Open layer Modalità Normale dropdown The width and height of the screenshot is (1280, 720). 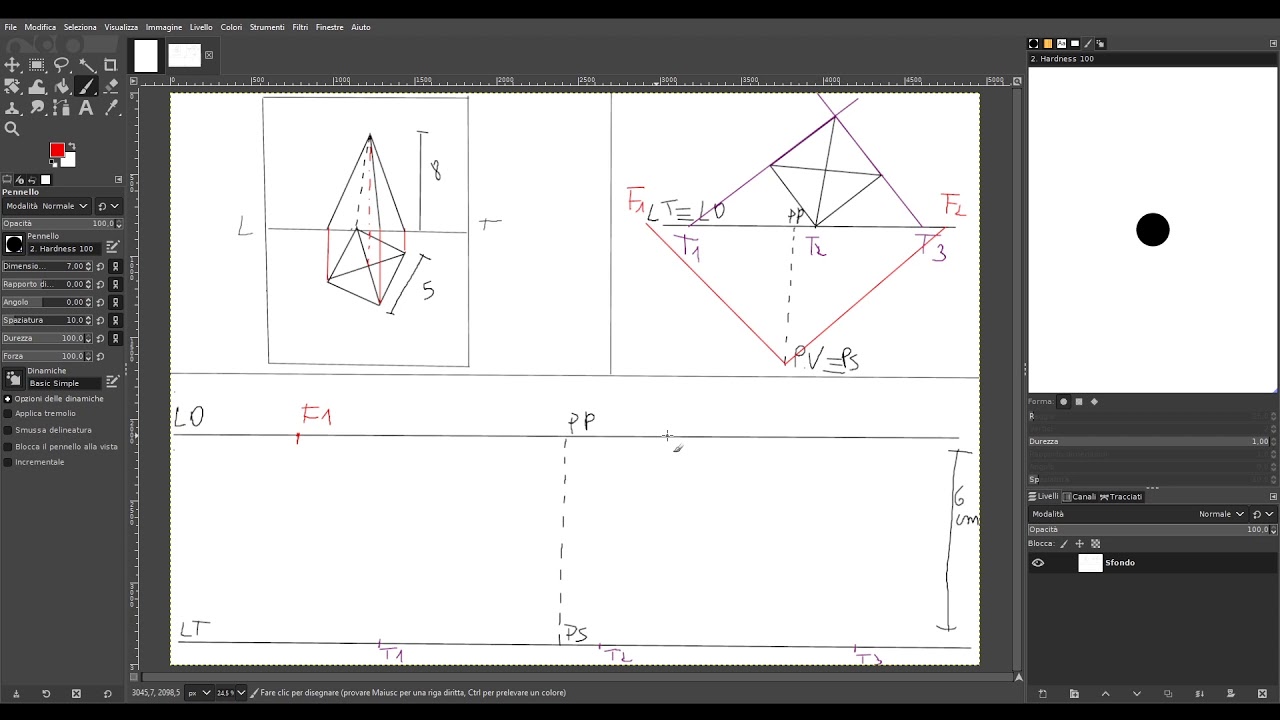(x=1138, y=514)
